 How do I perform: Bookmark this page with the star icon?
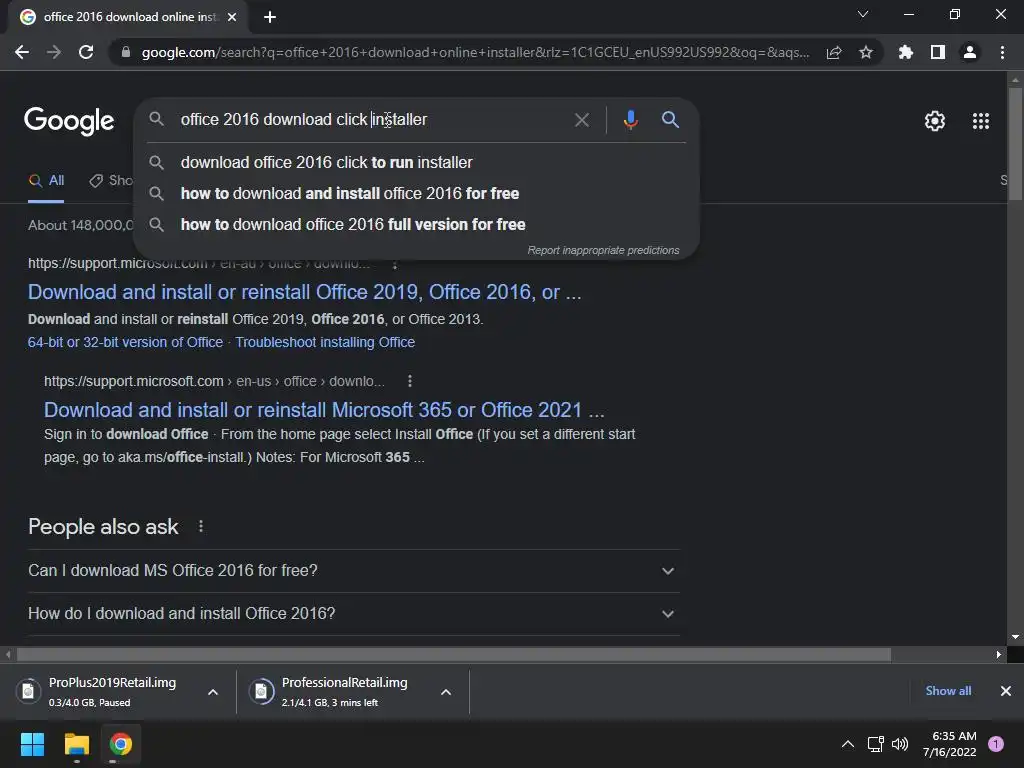tap(866, 52)
